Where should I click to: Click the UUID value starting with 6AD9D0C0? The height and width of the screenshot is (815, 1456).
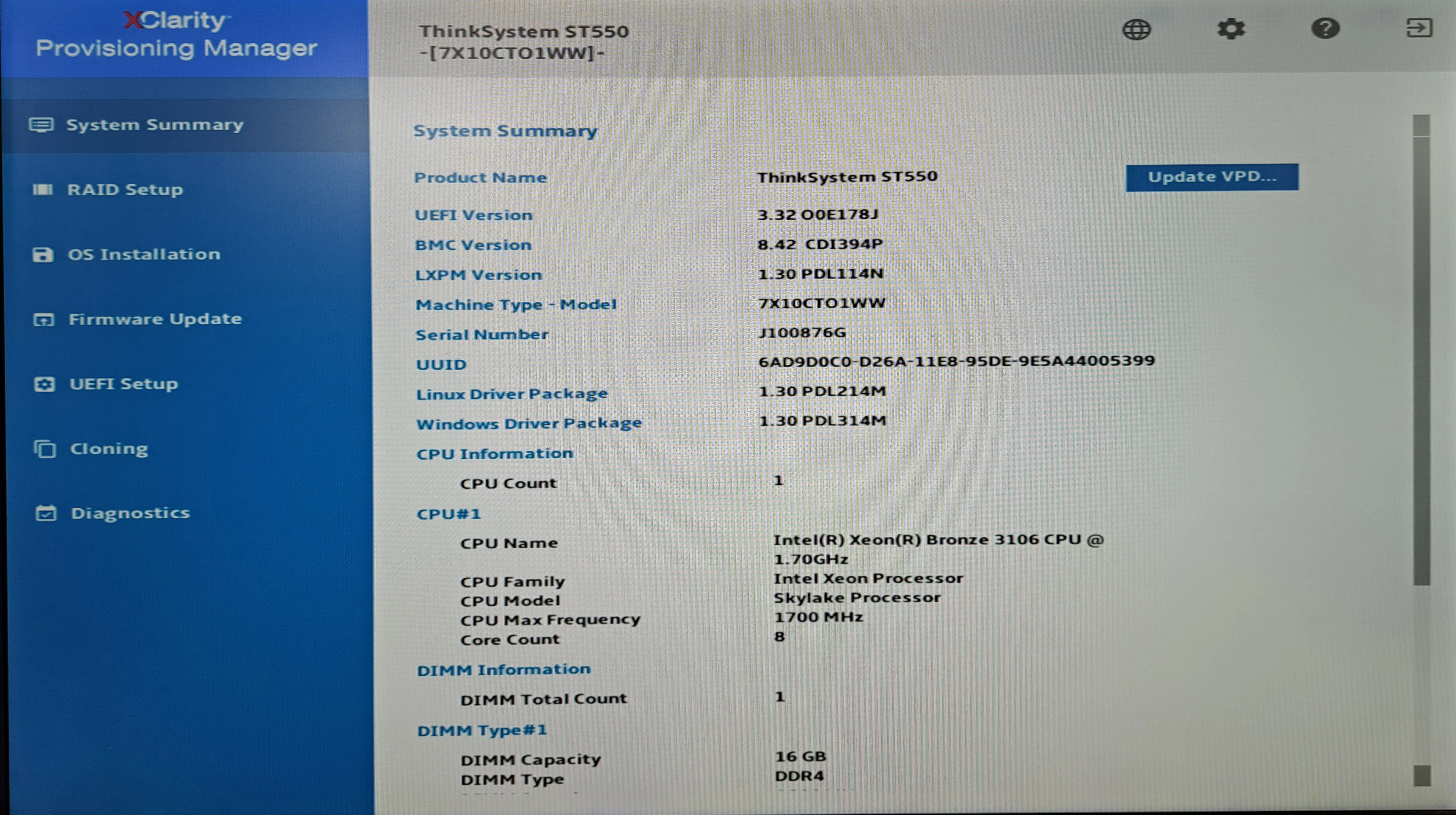click(x=956, y=361)
